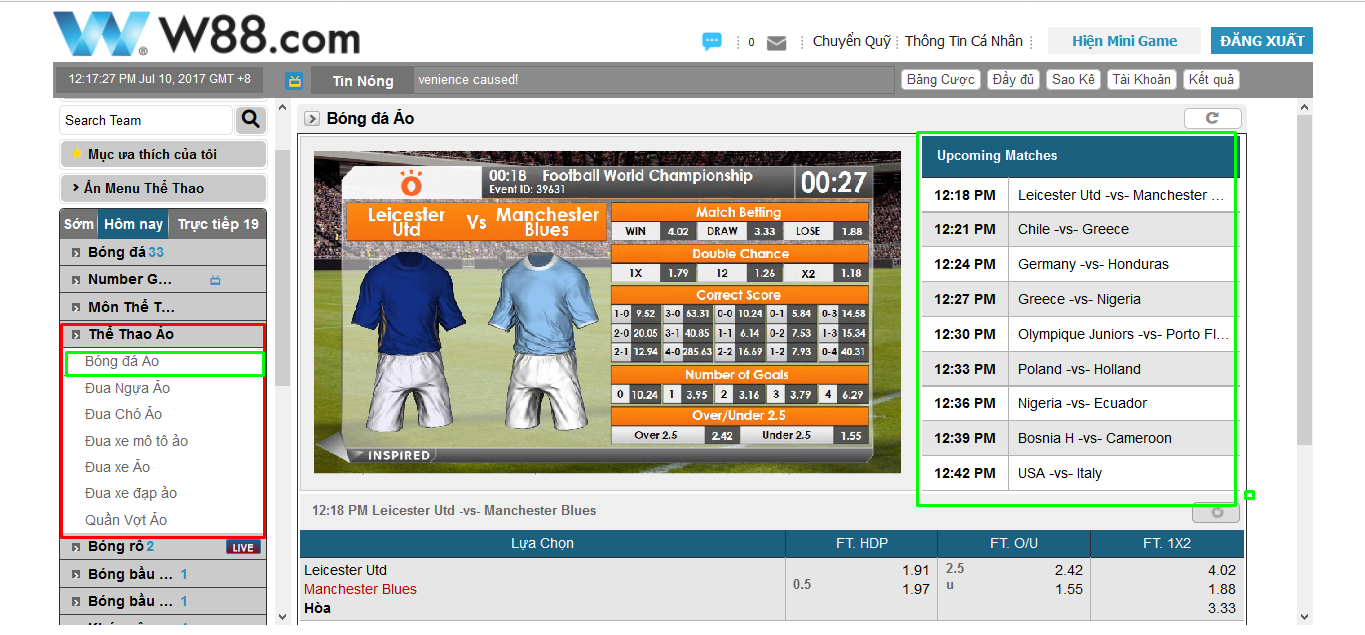
Task: Select USA -vs- Italy upcoming match
Action: click(x=1078, y=473)
